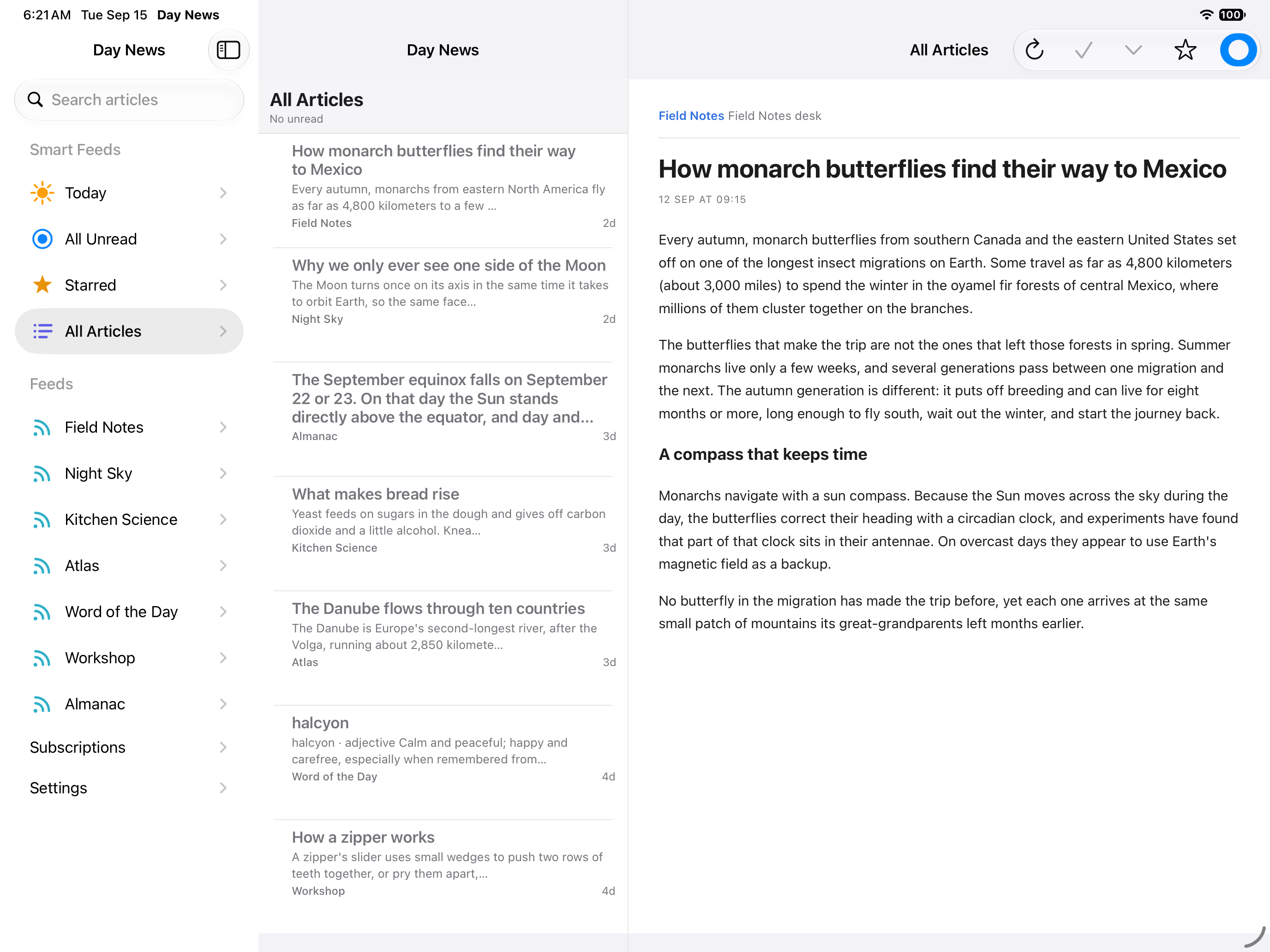This screenshot has height=952, width=1270.
Task: Toggle read status blue circle button
Action: tap(1239, 50)
